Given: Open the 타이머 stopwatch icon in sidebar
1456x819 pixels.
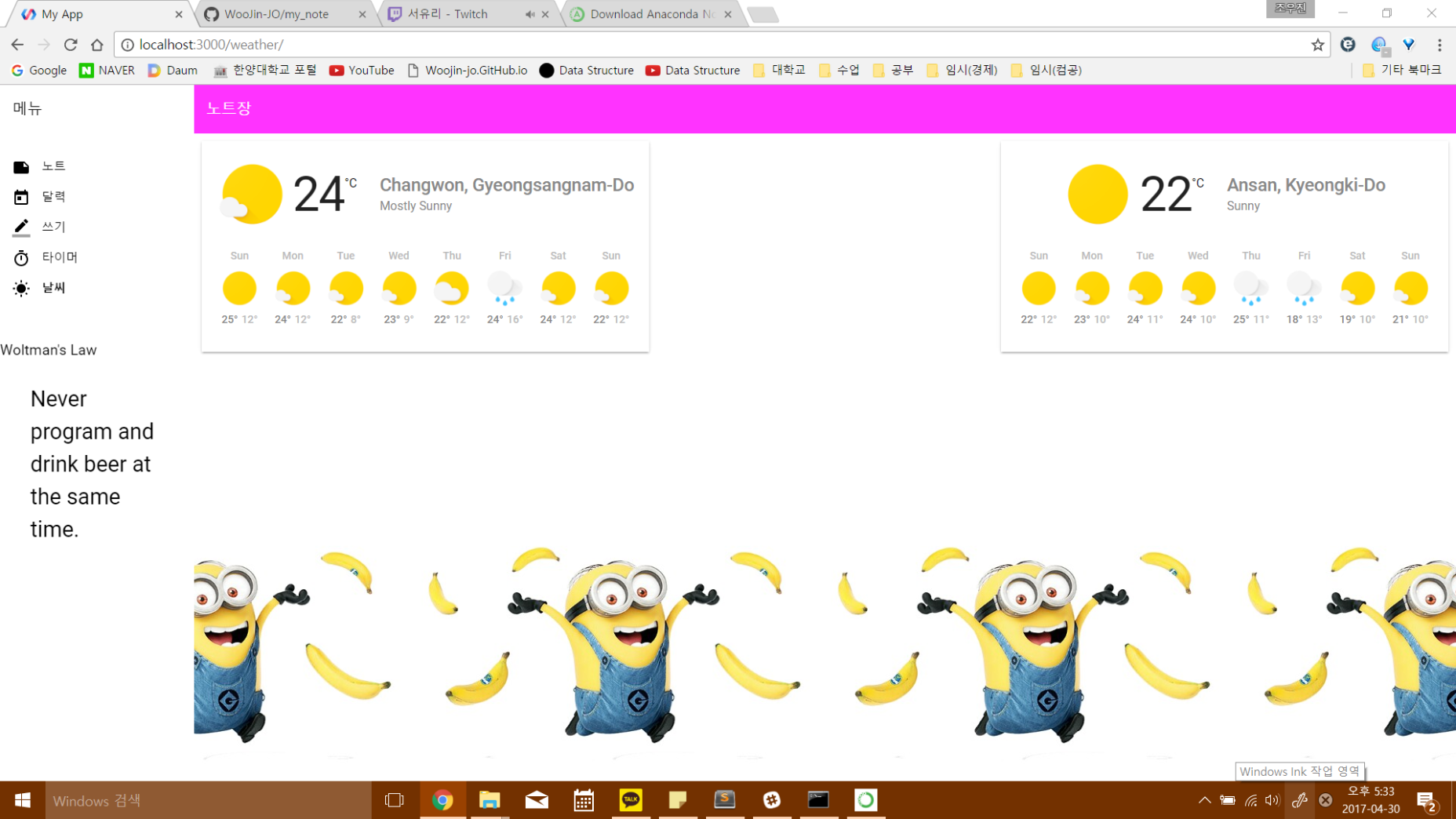Looking at the screenshot, I should click(x=21, y=258).
